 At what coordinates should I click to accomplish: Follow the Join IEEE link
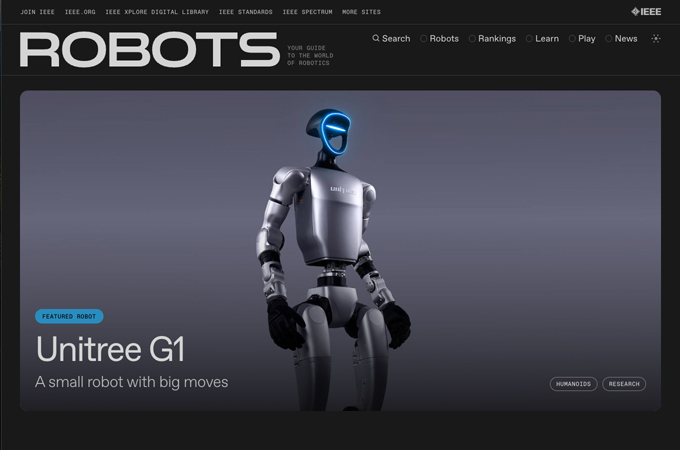click(x=37, y=12)
